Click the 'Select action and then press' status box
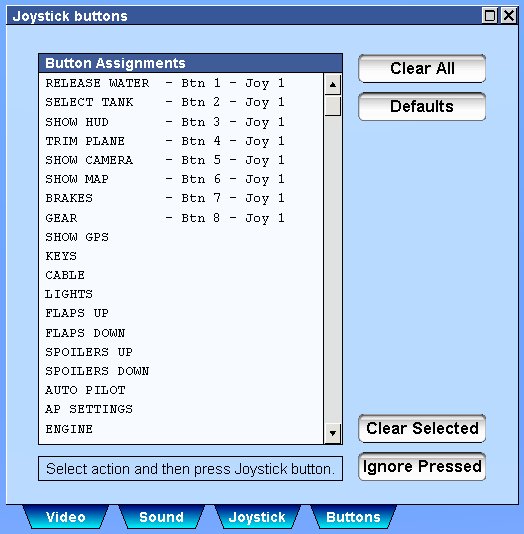This screenshot has height=534, width=524. tap(190, 469)
